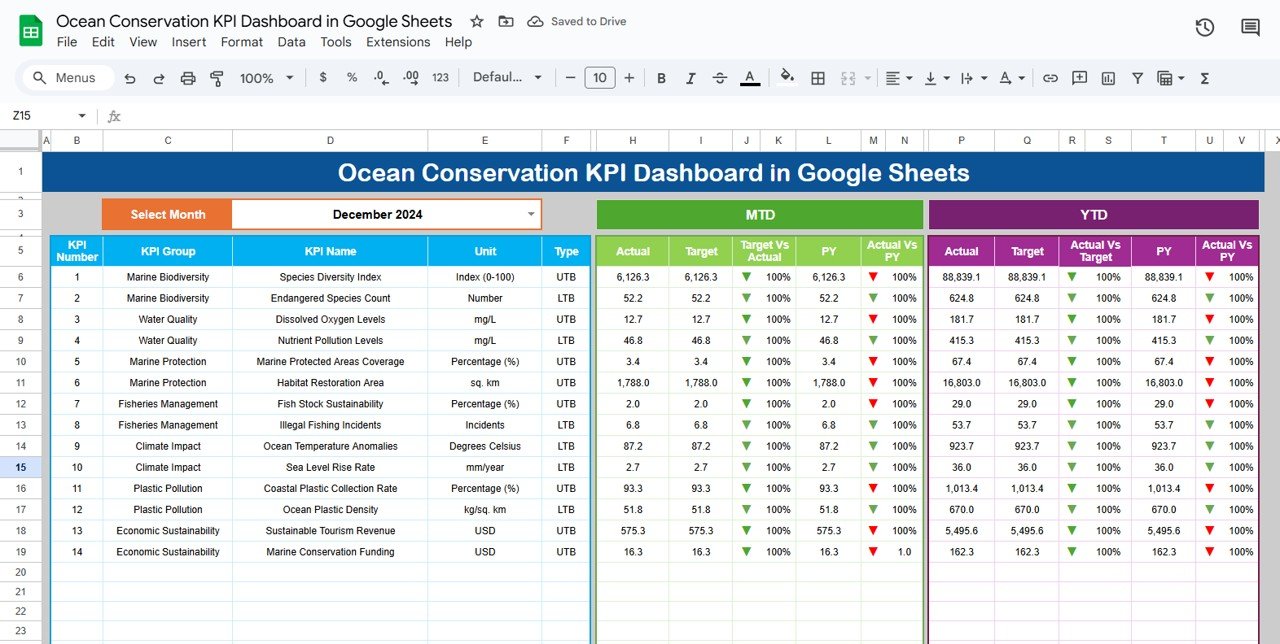Open the font family dropdown
This screenshot has width=1280, height=644.
pos(507,78)
